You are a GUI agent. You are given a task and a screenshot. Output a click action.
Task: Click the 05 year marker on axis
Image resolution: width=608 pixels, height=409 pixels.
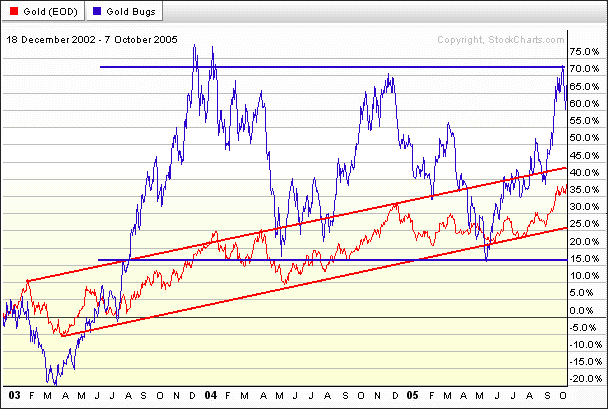pos(412,395)
